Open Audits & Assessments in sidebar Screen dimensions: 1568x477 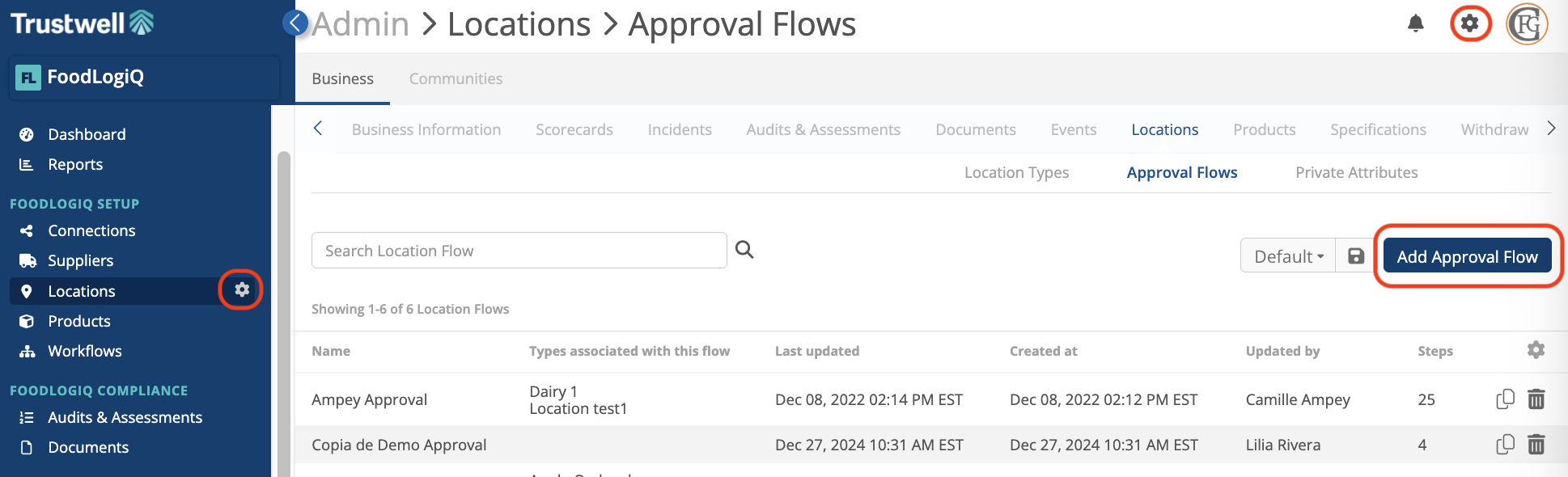click(125, 417)
